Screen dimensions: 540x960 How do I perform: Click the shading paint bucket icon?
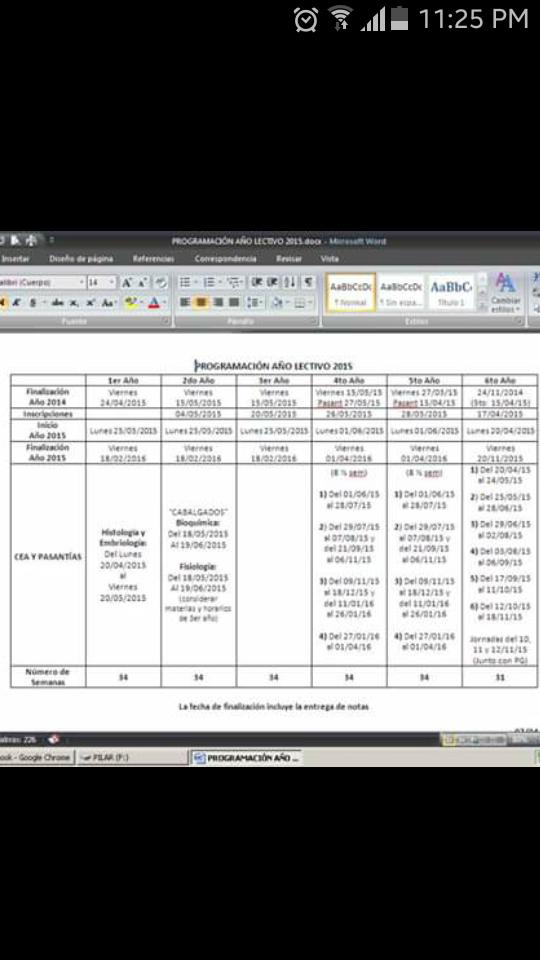coord(277,302)
